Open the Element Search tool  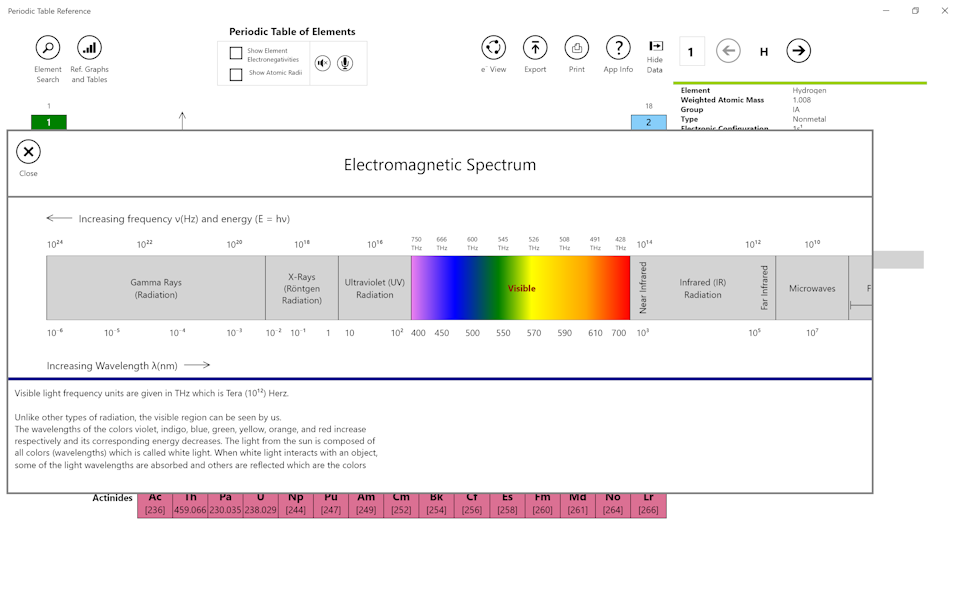click(x=48, y=48)
